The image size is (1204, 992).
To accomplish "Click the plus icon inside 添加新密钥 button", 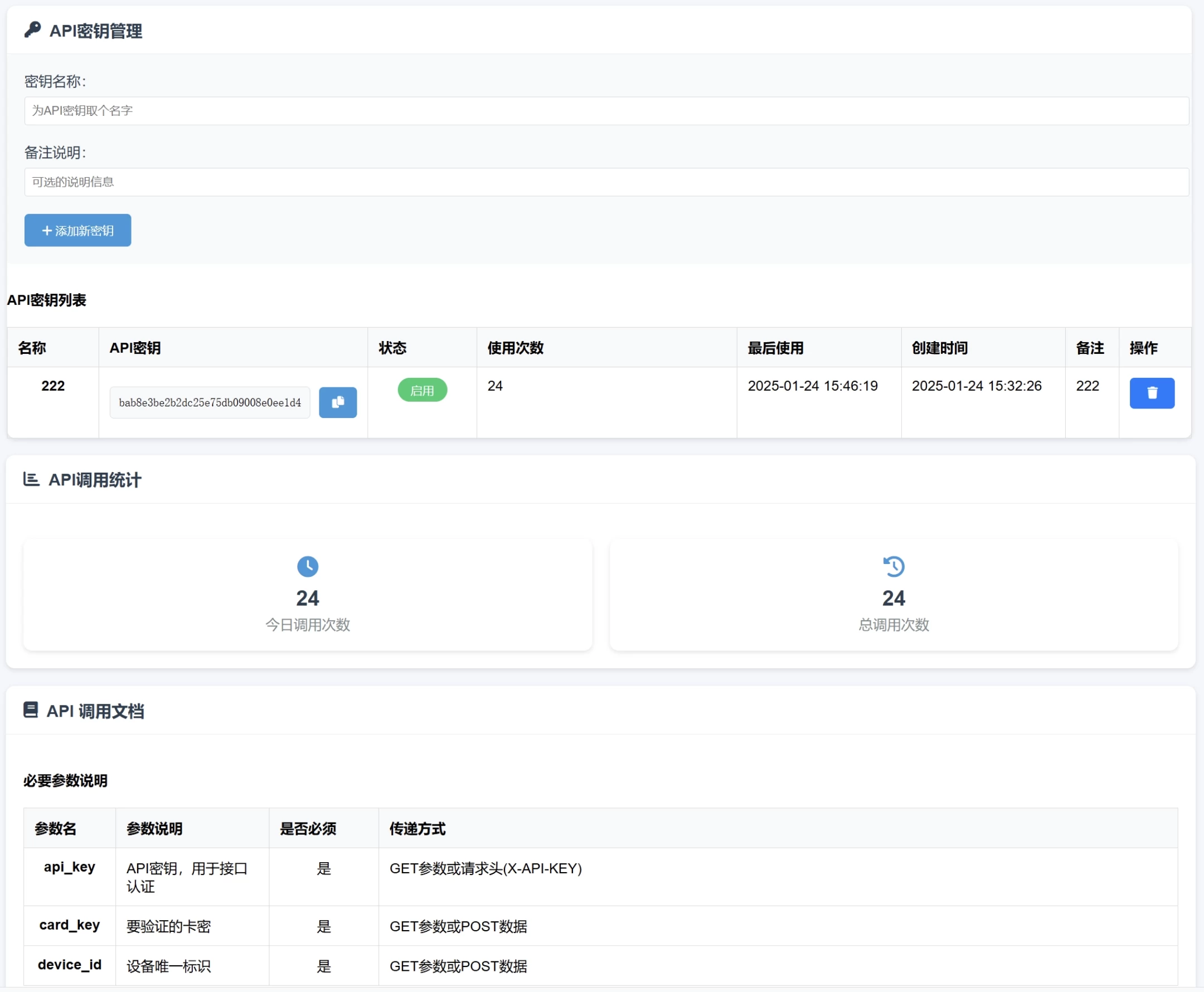I will pos(46,230).
